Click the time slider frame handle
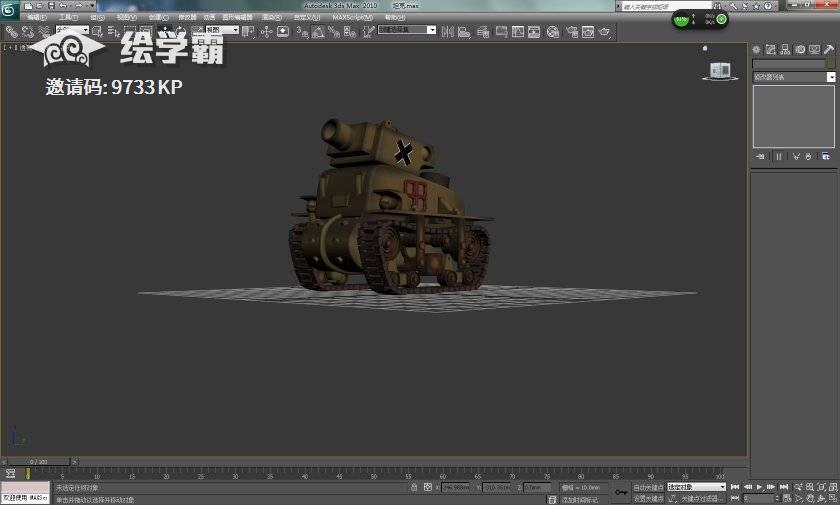This screenshot has height=505, width=840. click(39, 461)
